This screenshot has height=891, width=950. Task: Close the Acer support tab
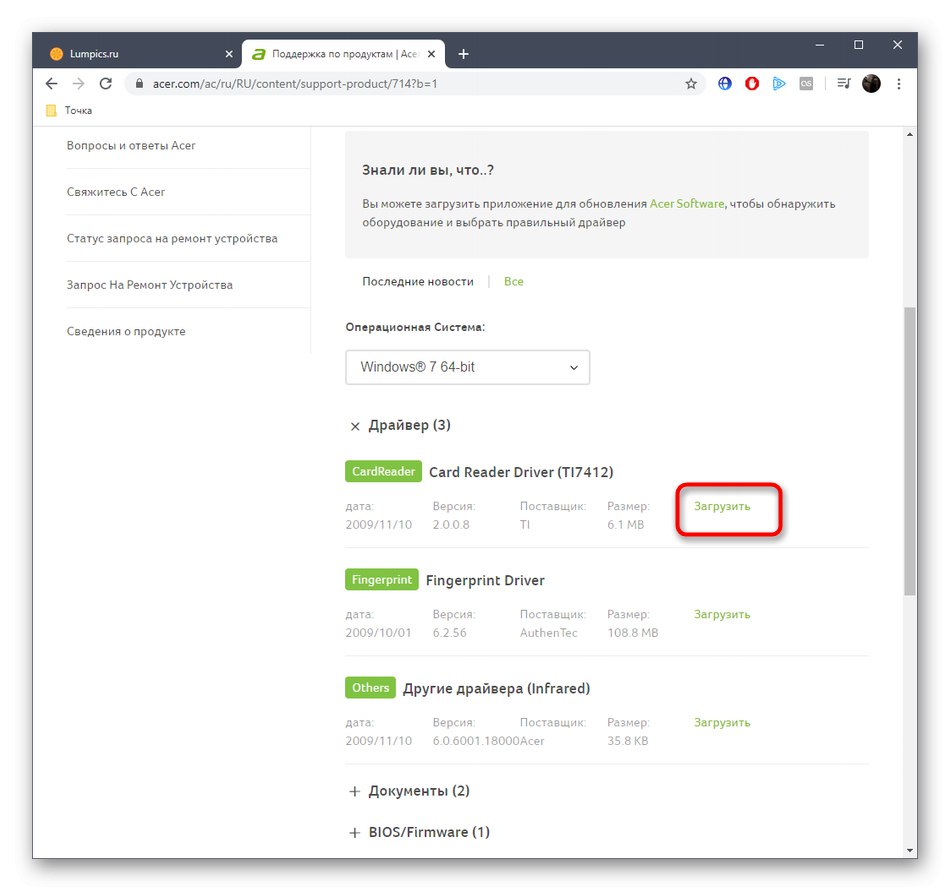(x=431, y=54)
